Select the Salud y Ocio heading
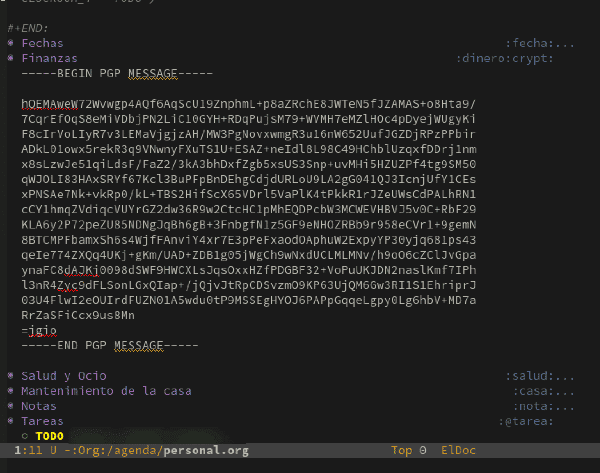The height and width of the screenshot is (473, 600). click(x=64, y=376)
